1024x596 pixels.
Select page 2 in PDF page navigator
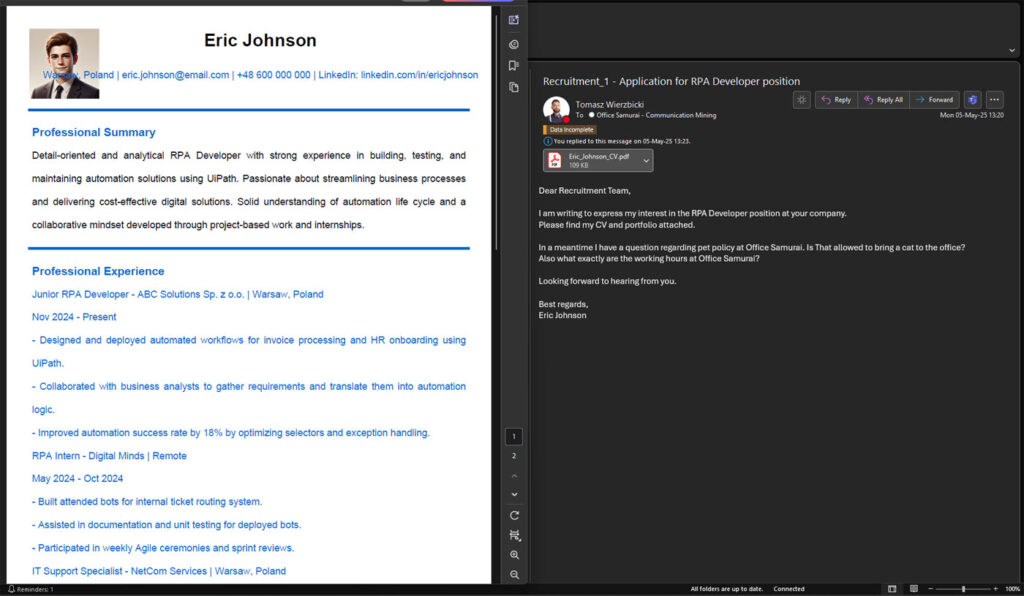514,456
